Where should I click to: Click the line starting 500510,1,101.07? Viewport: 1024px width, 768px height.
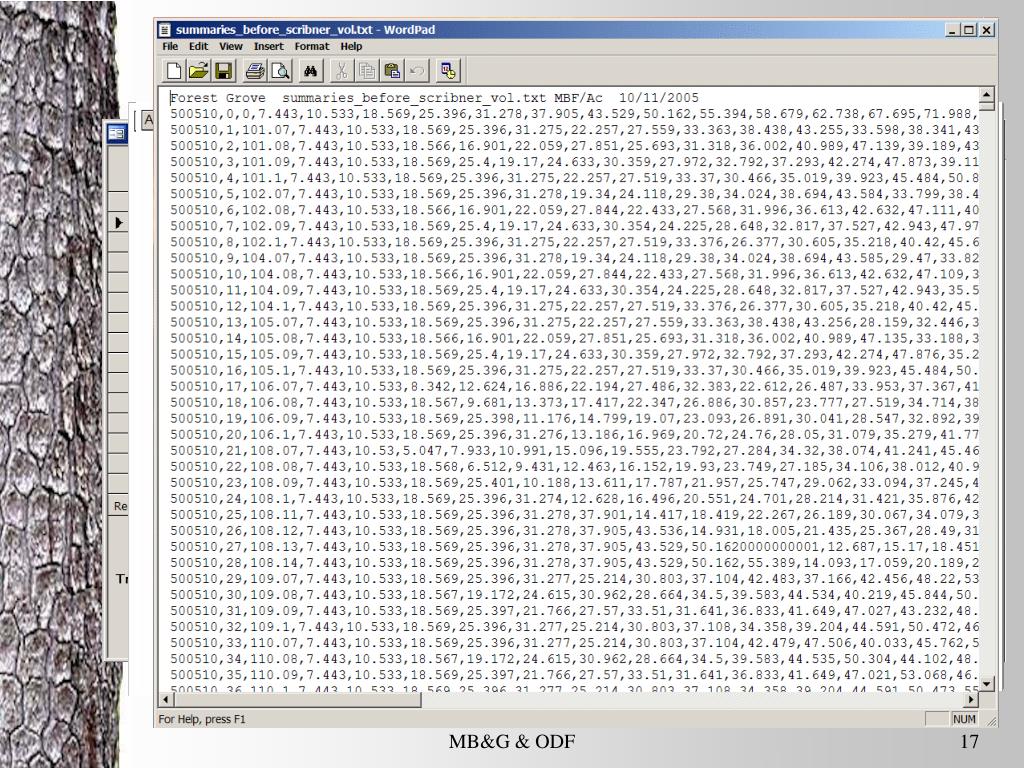pyautogui.click(x=574, y=130)
